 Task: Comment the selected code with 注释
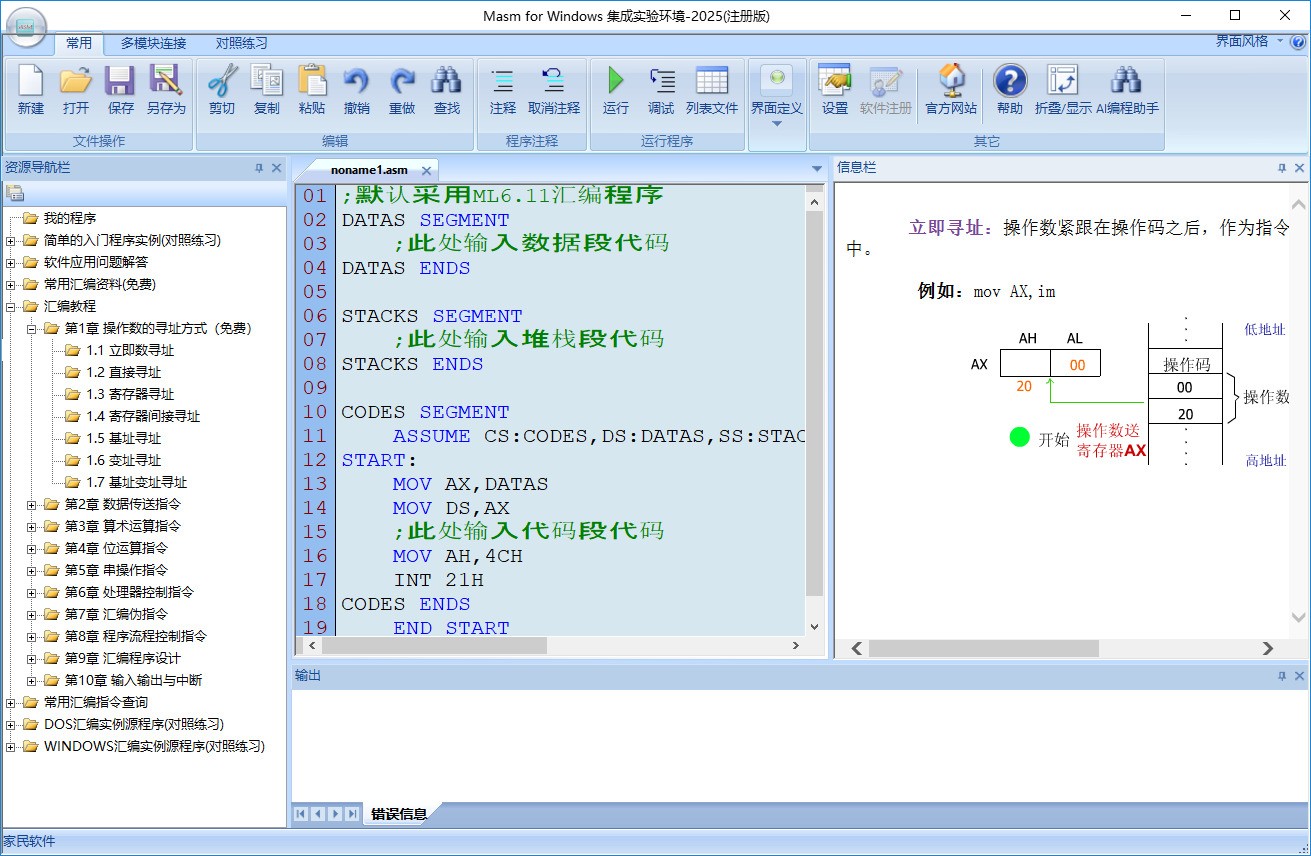point(502,90)
